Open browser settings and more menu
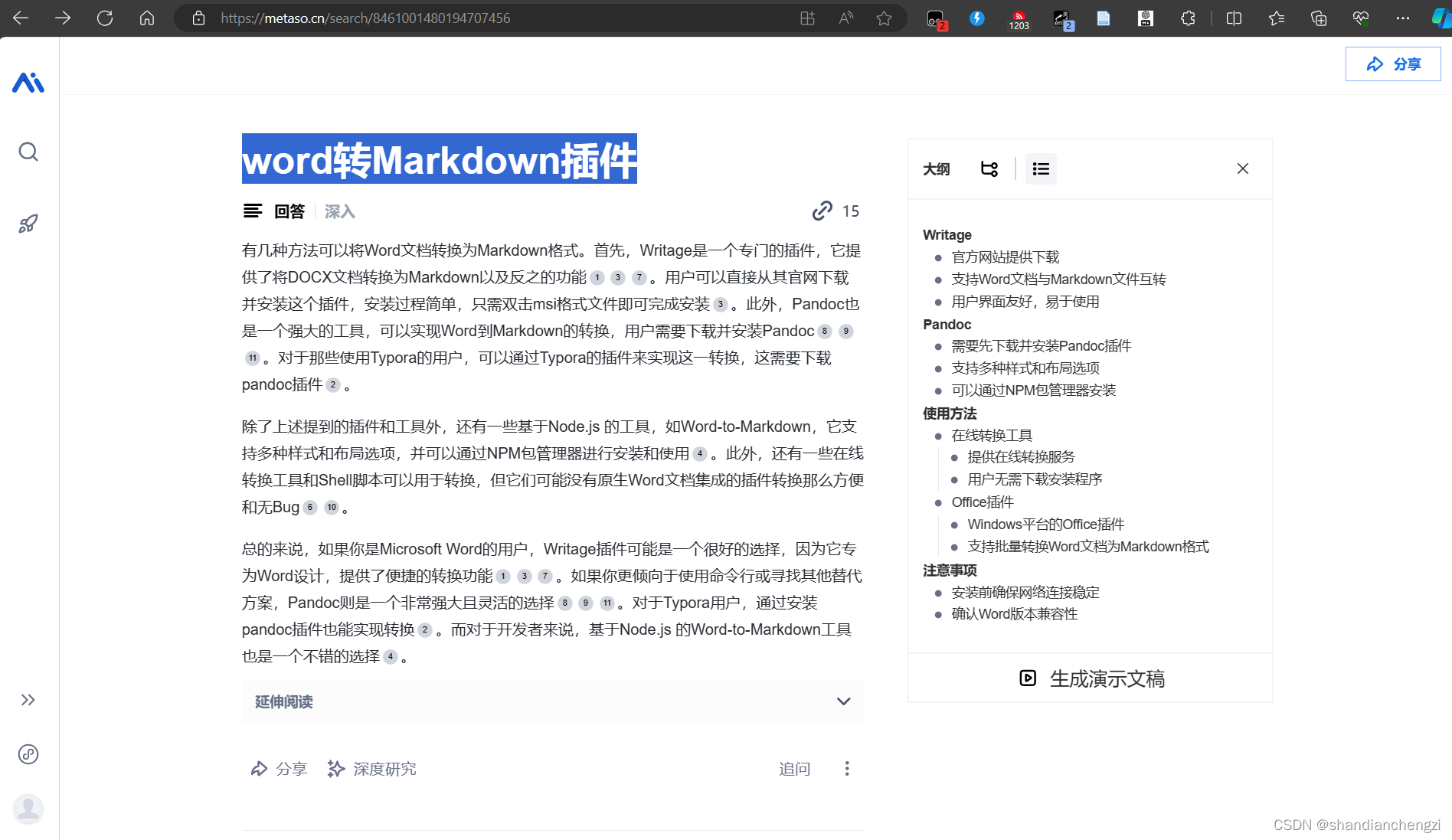The width and height of the screenshot is (1452, 840). (1403, 18)
